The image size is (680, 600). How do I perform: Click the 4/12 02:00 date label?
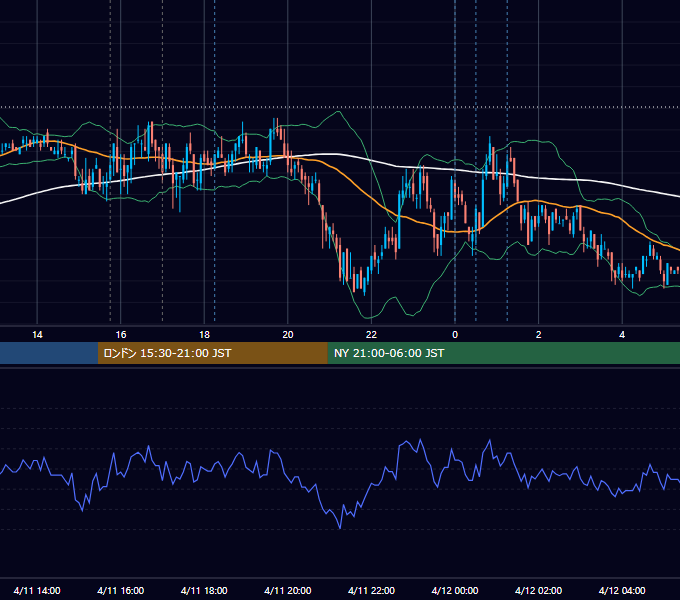(538, 590)
